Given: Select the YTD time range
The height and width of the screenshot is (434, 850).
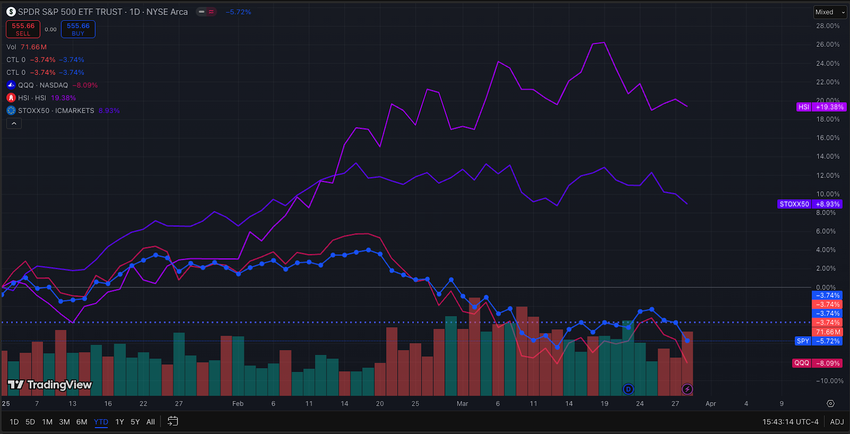Looking at the screenshot, I should tap(101, 422).
